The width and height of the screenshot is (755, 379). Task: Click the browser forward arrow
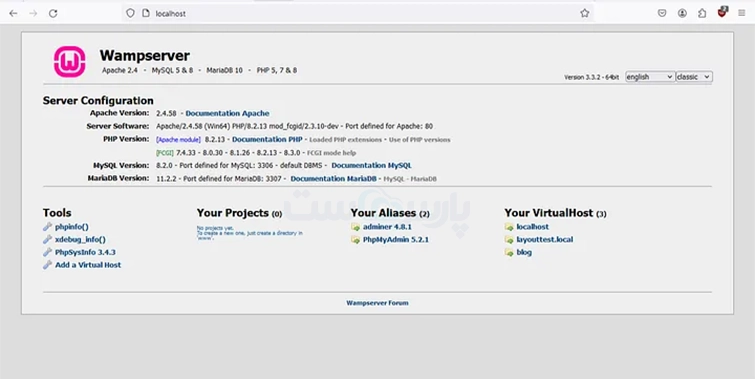coord(33,13)
